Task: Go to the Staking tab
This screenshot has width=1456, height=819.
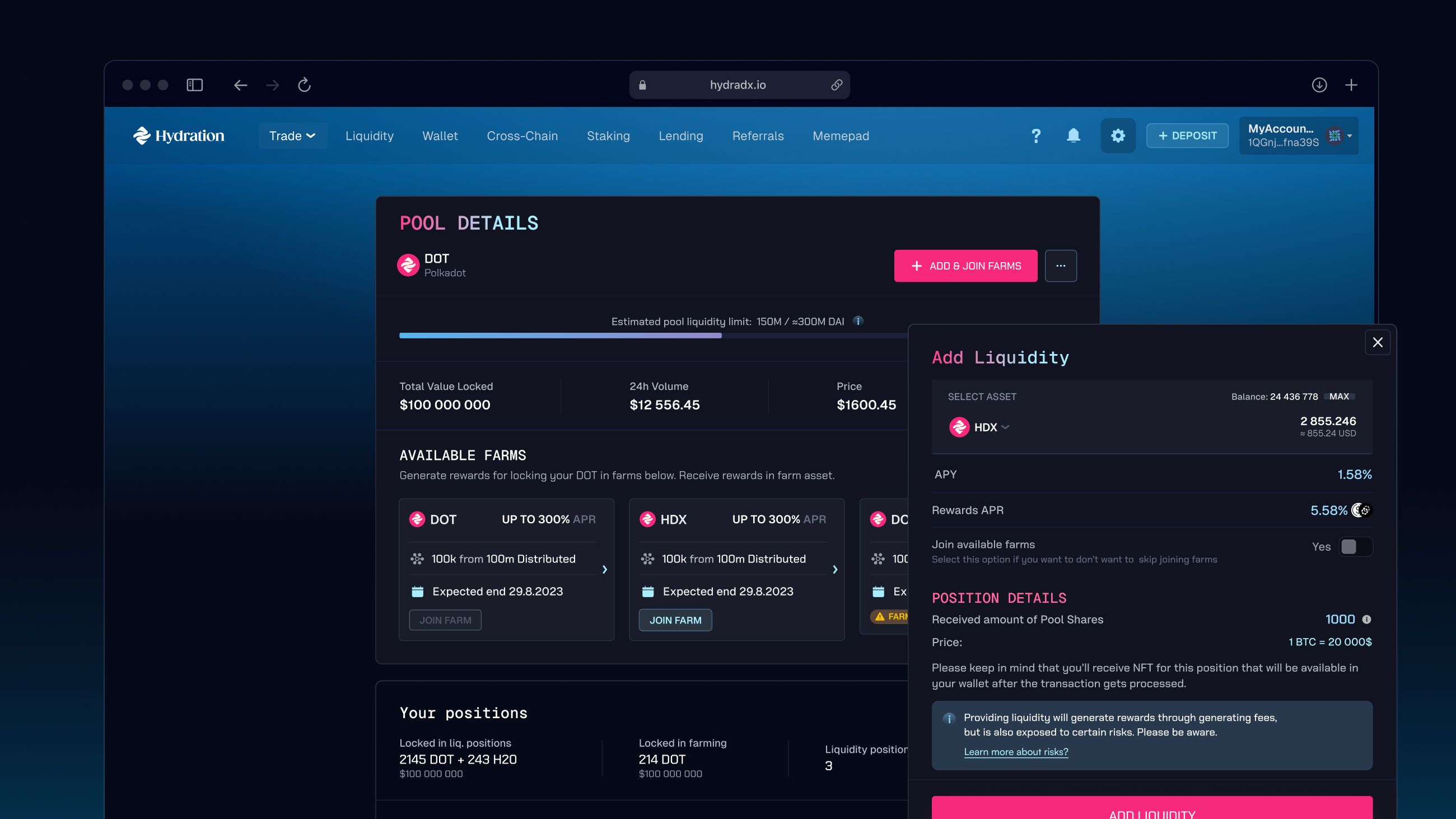Action: (608, 136)
